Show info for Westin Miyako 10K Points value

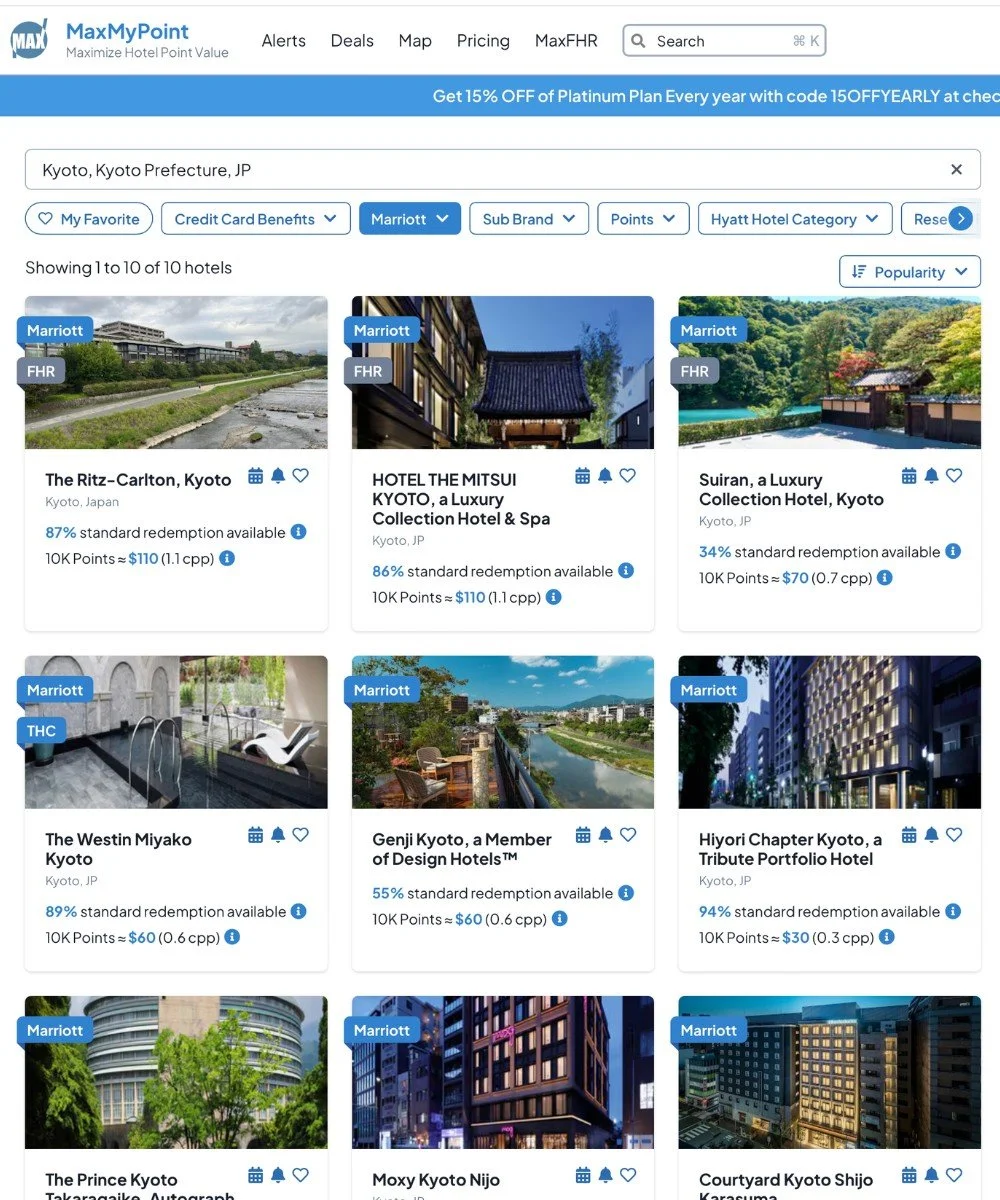coord(232,937)
